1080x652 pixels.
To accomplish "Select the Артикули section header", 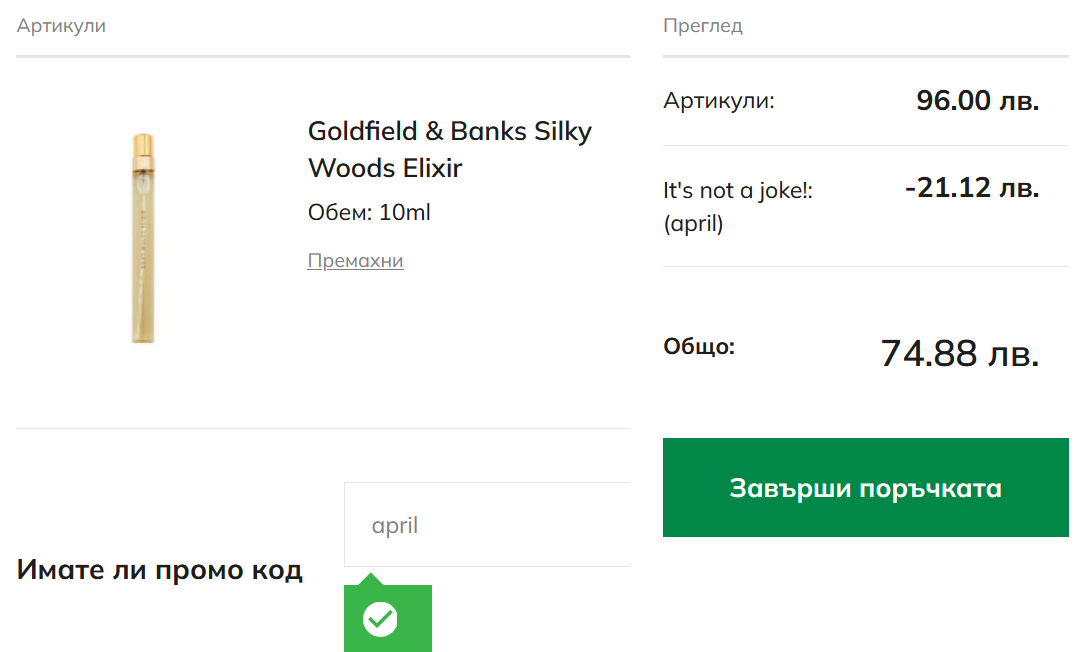I will [61, 26].
